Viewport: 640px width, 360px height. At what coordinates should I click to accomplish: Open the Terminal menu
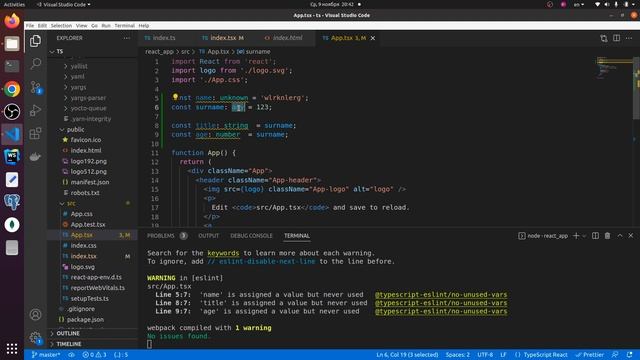(124, 25)
